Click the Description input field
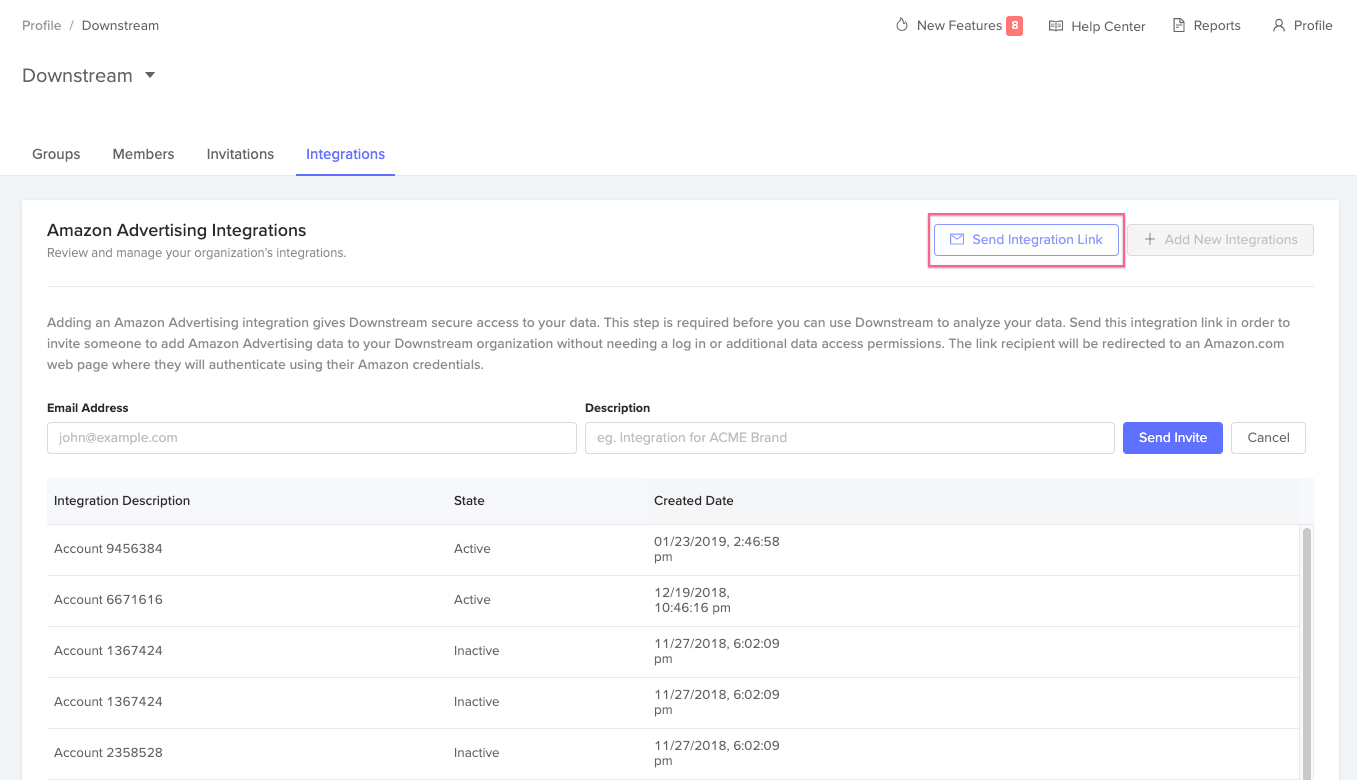The width and height of the screenshot is (1357, 780). tap(849, 437)
